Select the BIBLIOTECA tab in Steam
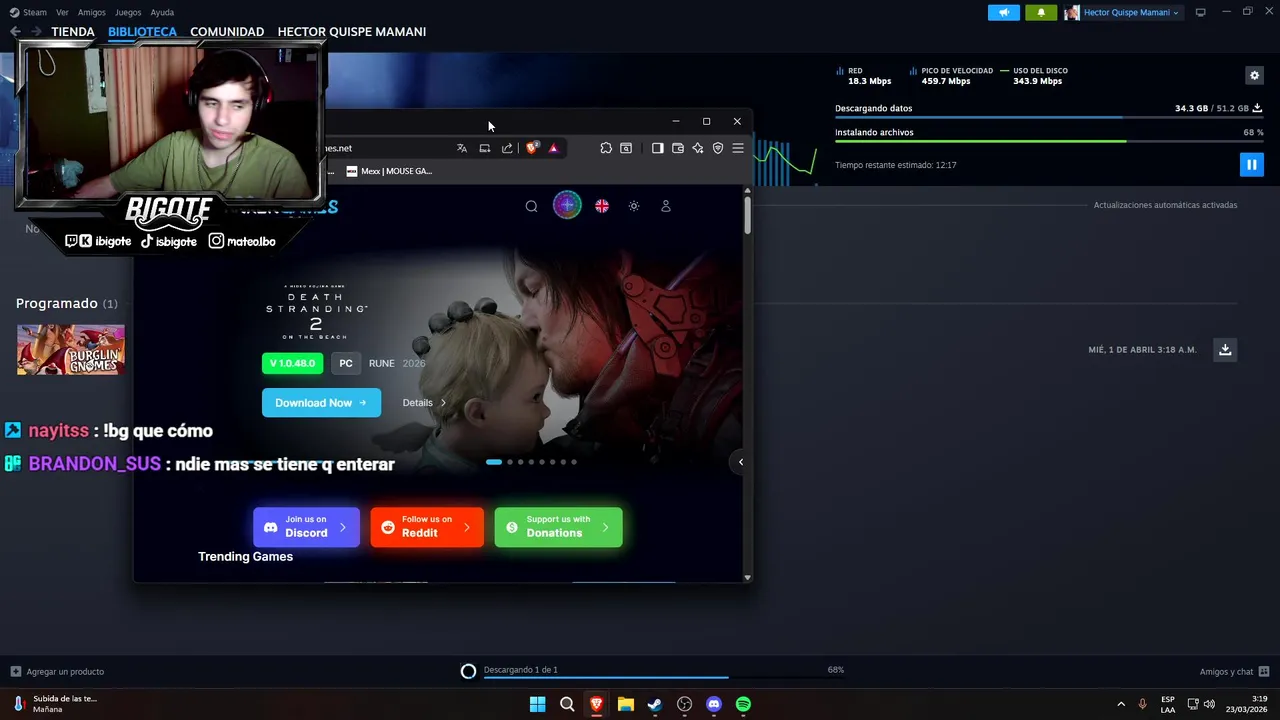Viewport: 1280px width, 720px height. click(142, 32)
